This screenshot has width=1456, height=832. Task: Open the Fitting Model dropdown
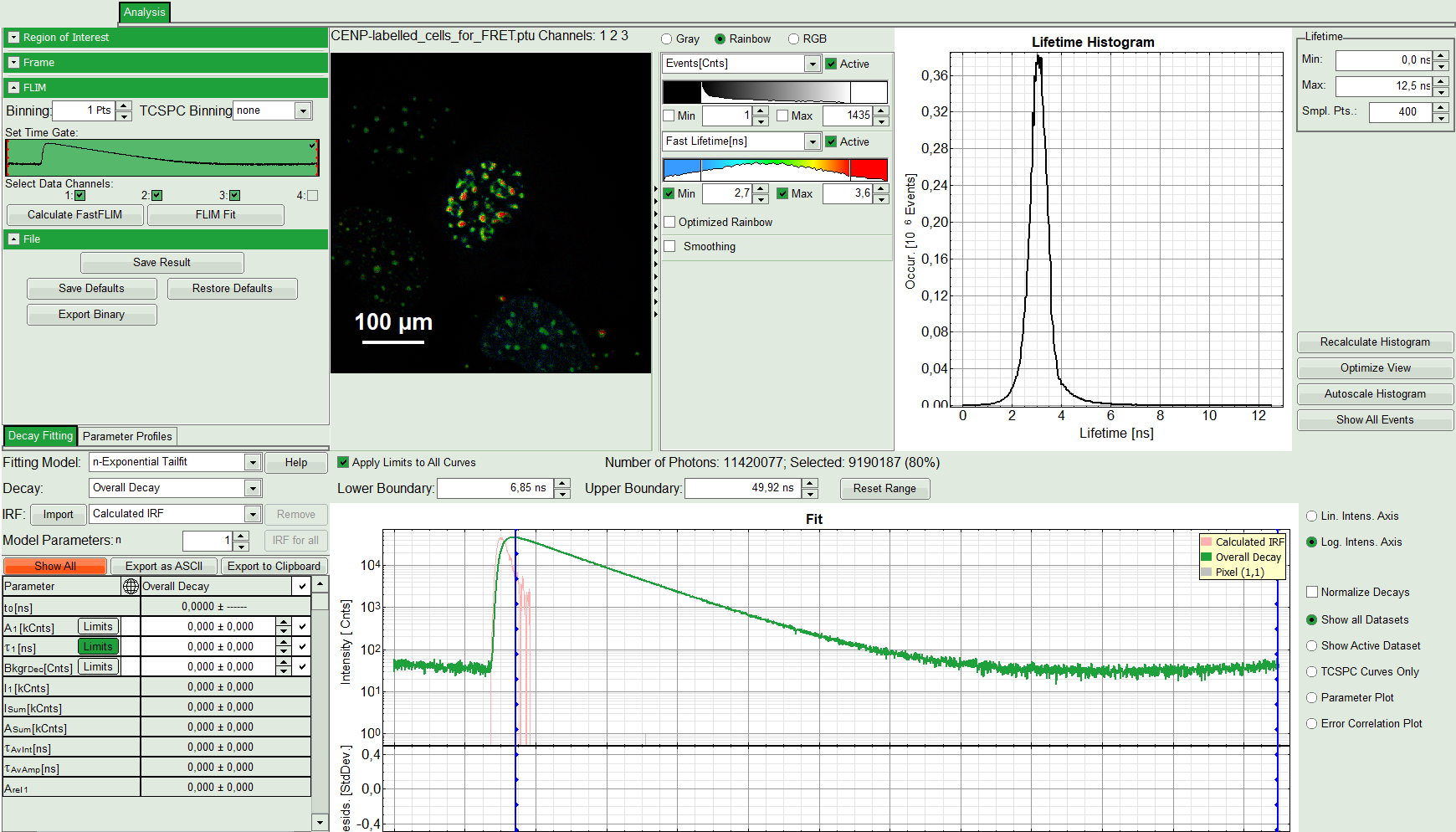tap(252, 463)
